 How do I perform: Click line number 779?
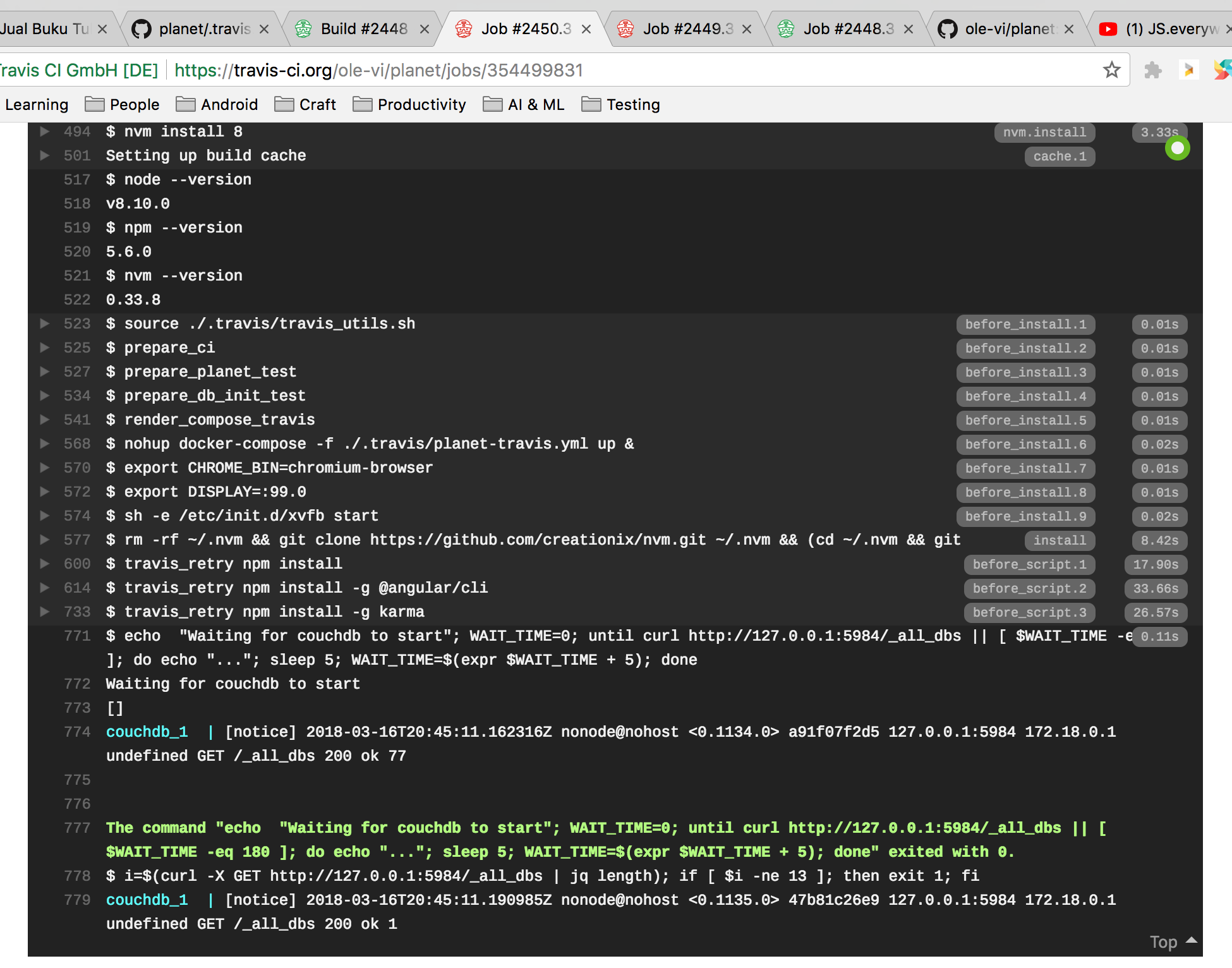(x=77, y=900)
